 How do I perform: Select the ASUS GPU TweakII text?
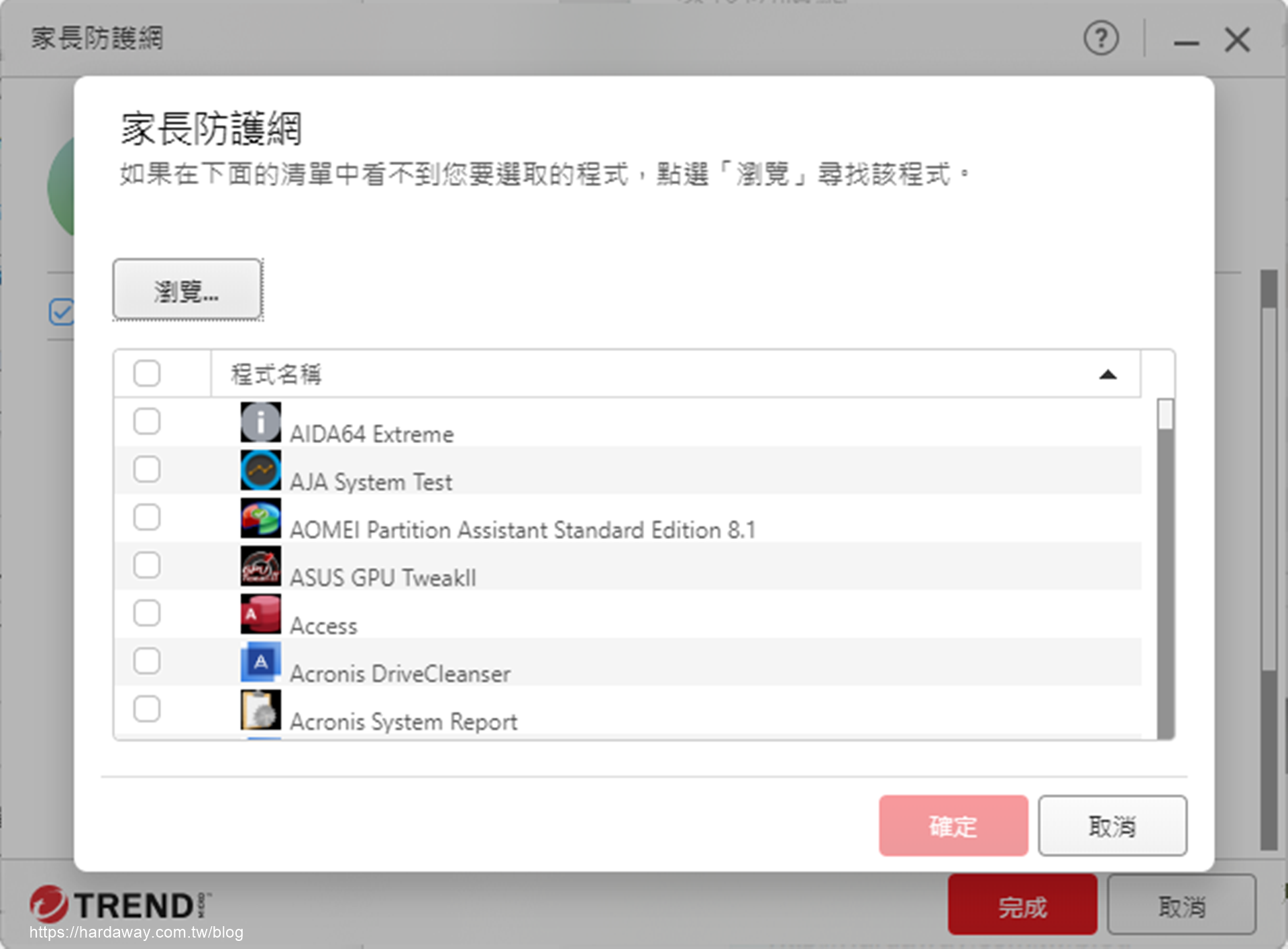(383, 578)
